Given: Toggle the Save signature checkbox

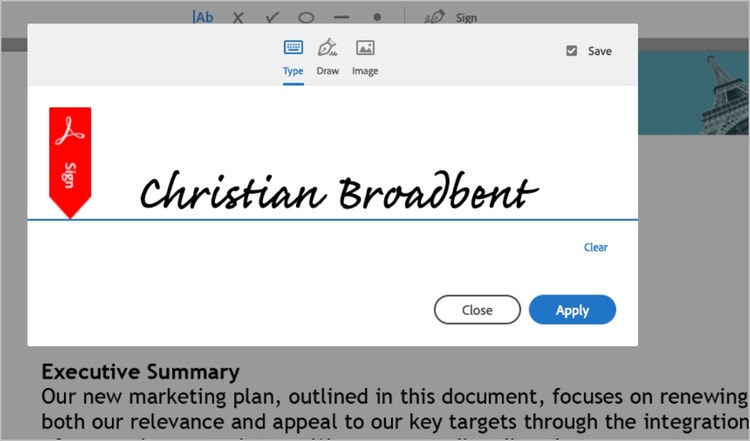Looking at the screenshot, I should point(572,51).
